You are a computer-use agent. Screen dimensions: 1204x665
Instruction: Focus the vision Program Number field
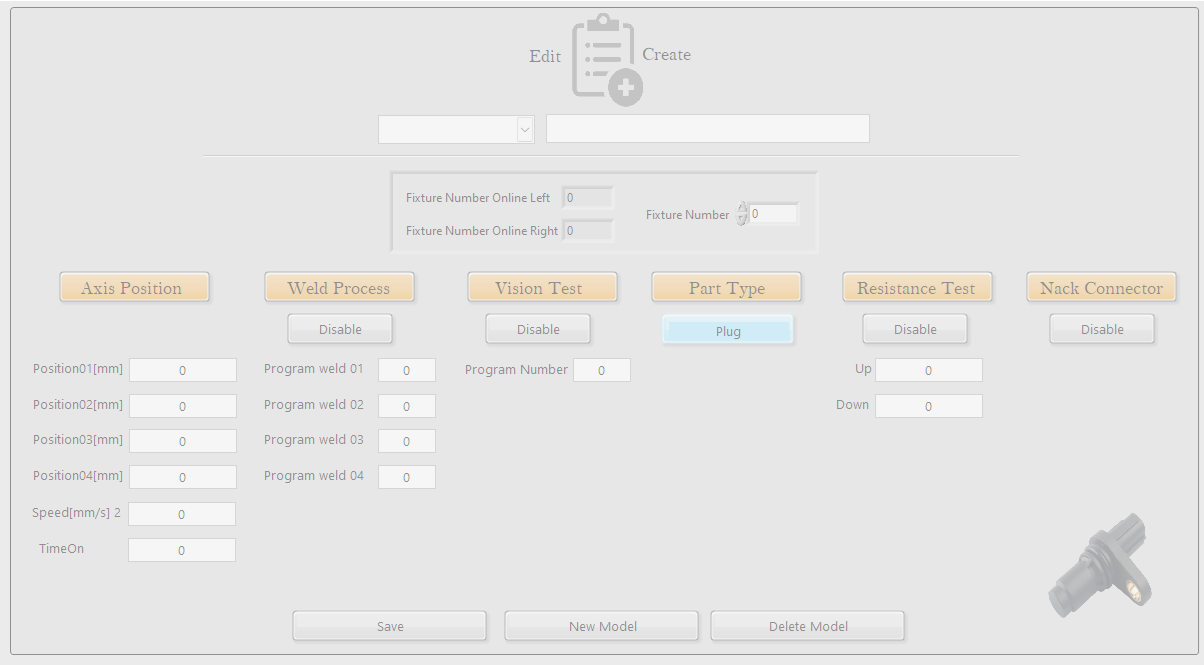(602, 370)
